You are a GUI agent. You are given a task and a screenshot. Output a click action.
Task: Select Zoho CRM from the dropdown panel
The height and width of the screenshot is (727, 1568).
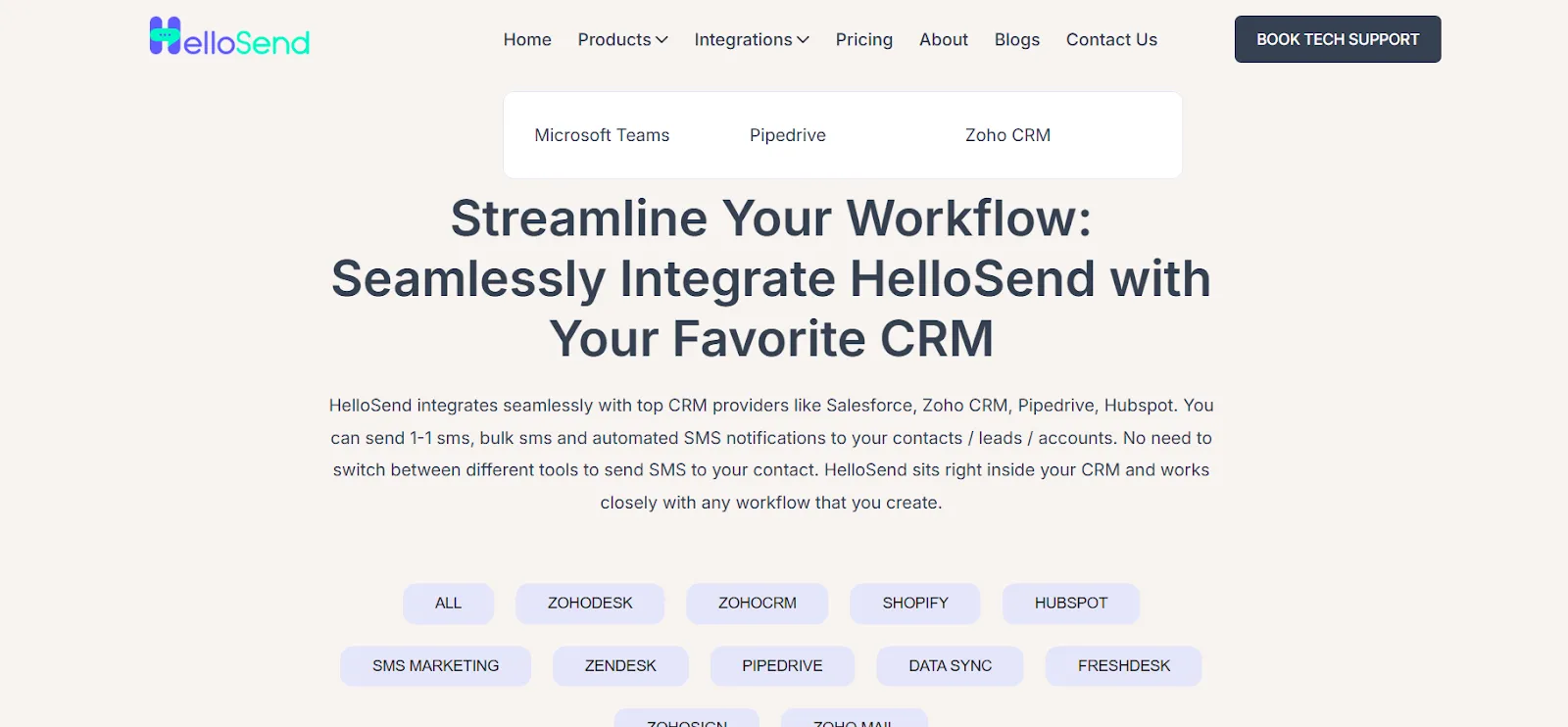[x=1007, y=135]
